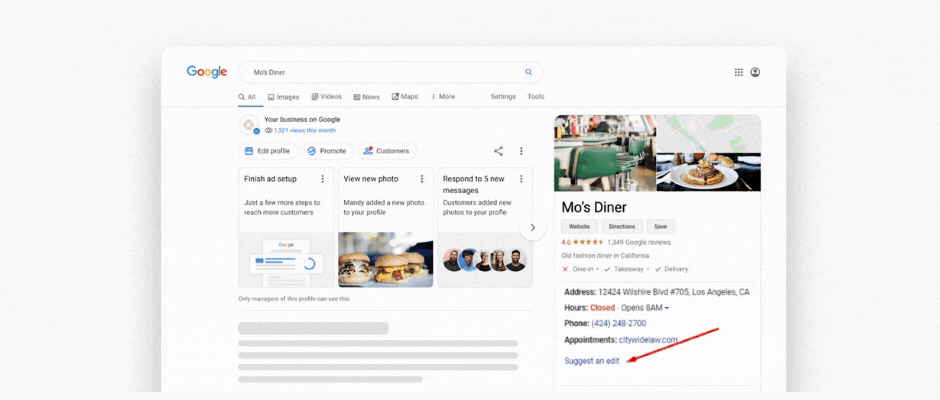Click the Closed hours status text

pos(602,308)
